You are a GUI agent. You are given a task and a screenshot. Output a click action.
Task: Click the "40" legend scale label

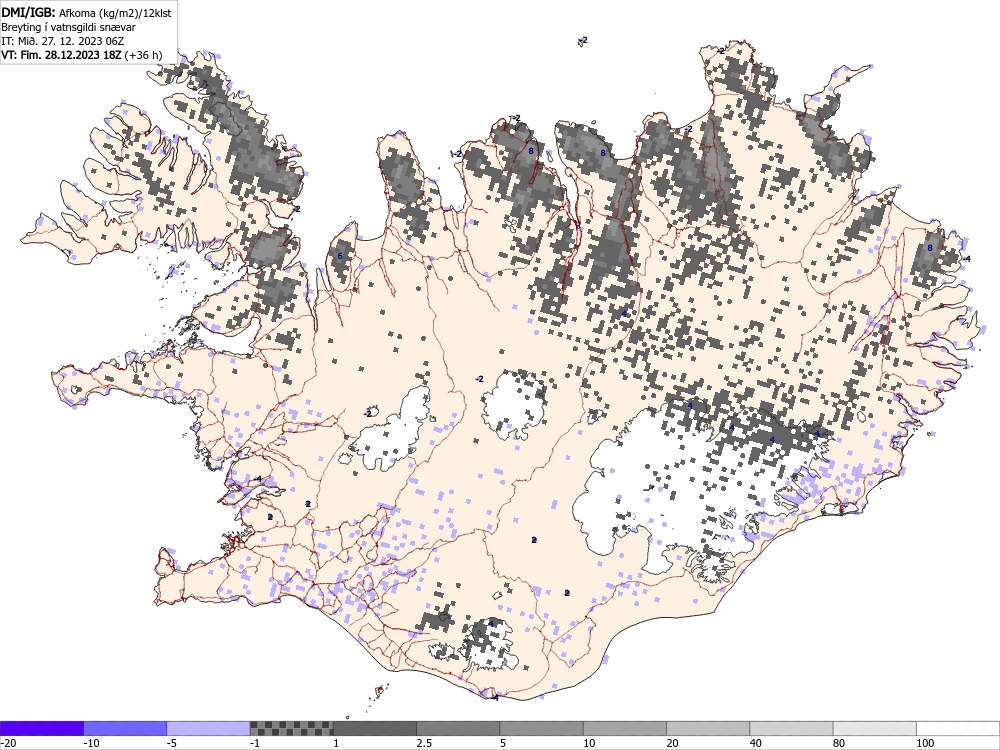click(x=756, y=743)
